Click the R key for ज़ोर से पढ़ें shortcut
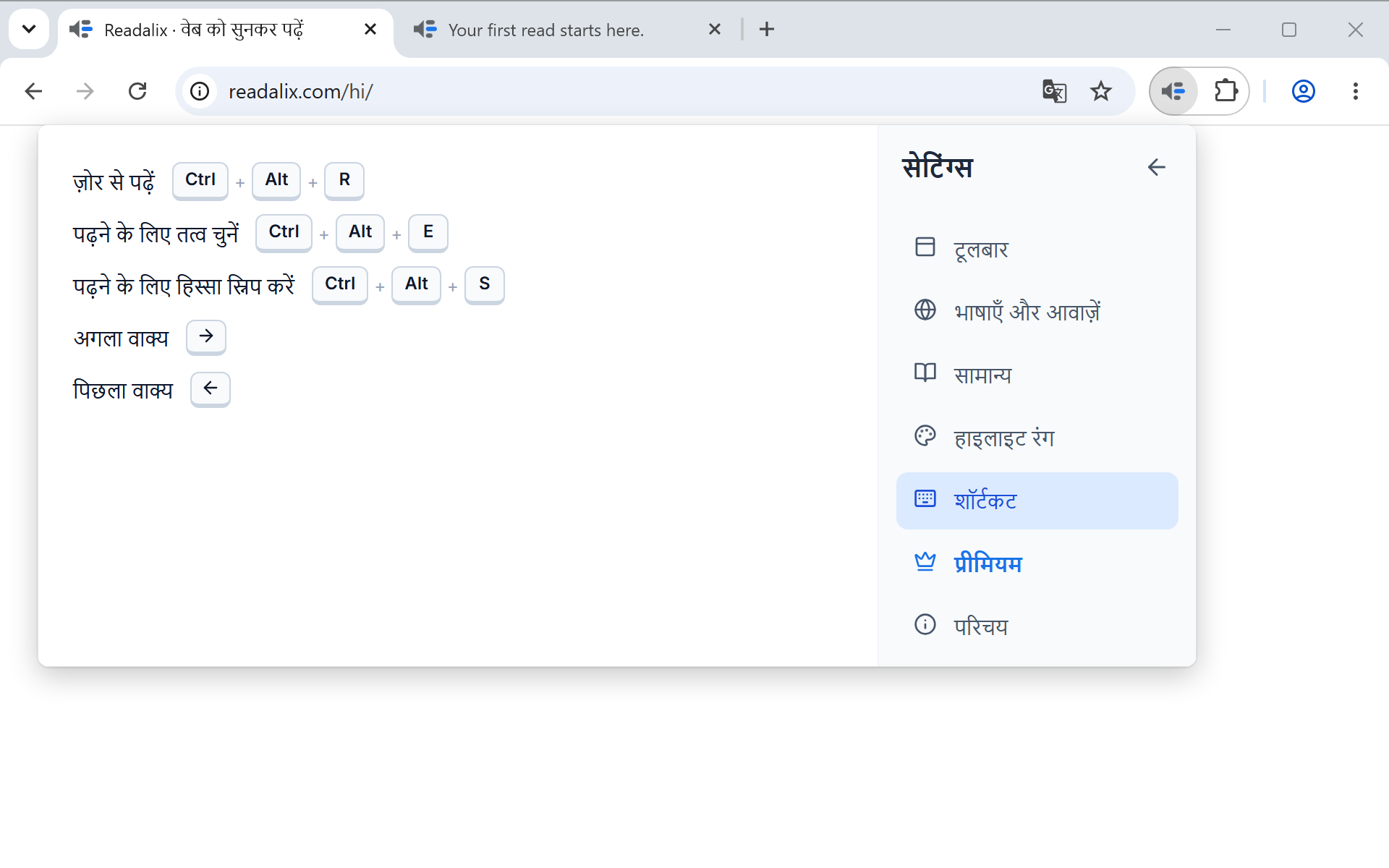Viewport: 1389px width, 868px height. coord(344,180)
